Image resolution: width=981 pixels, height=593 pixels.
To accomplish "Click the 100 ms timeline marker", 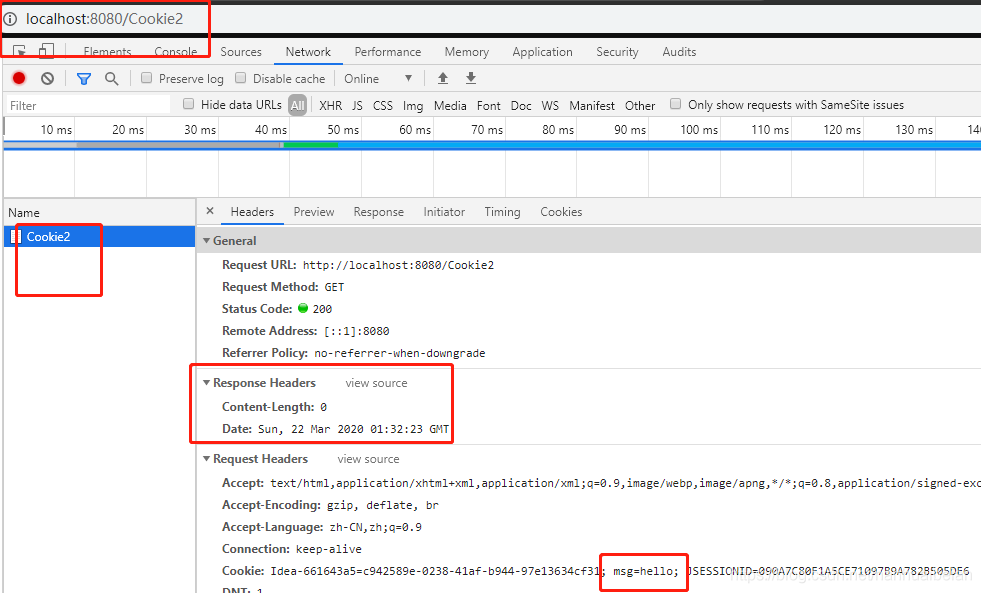I will (x=699, y=129).
